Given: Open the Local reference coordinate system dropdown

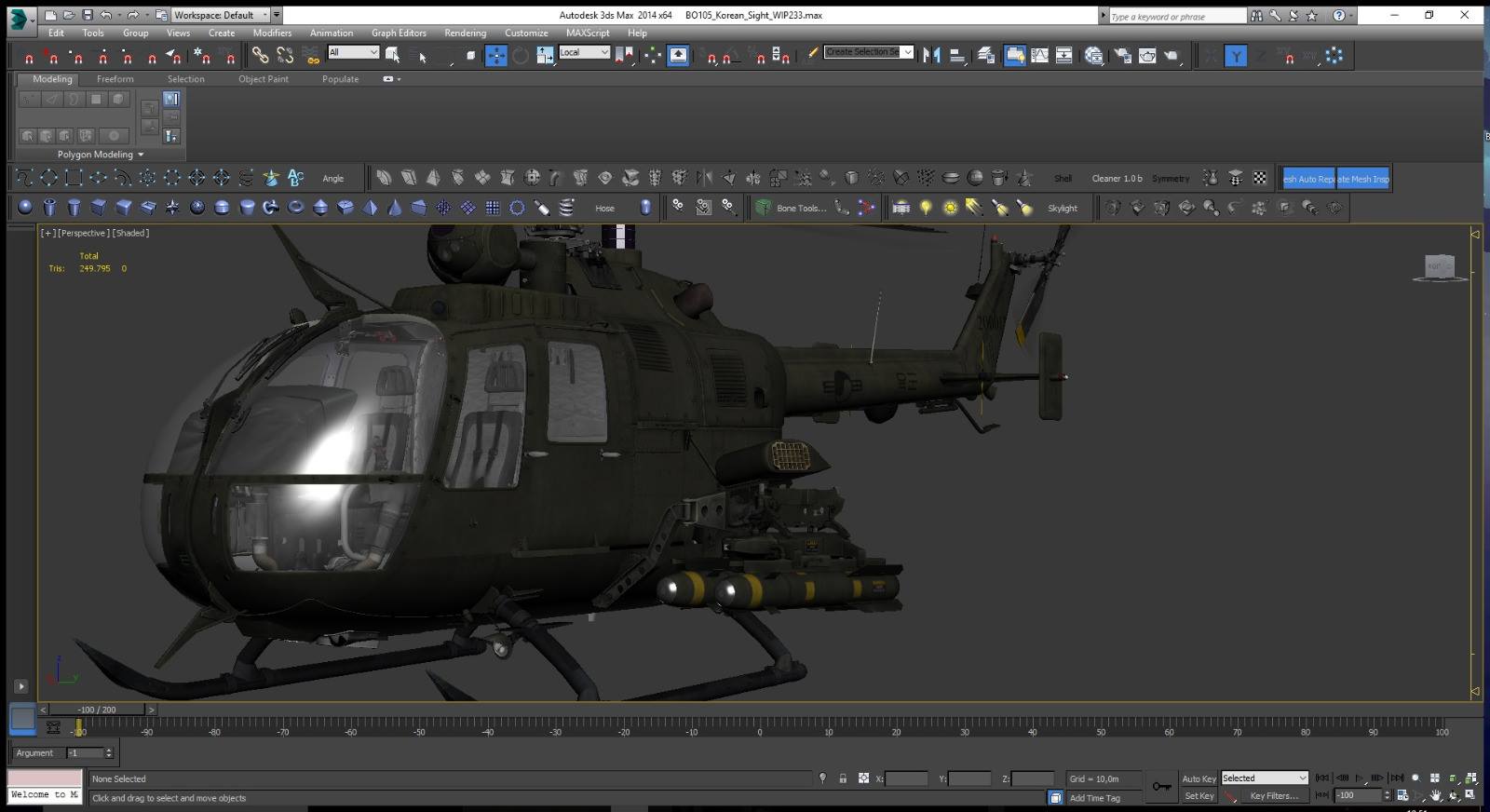Looking at the screenshot, I should point(584,52).
